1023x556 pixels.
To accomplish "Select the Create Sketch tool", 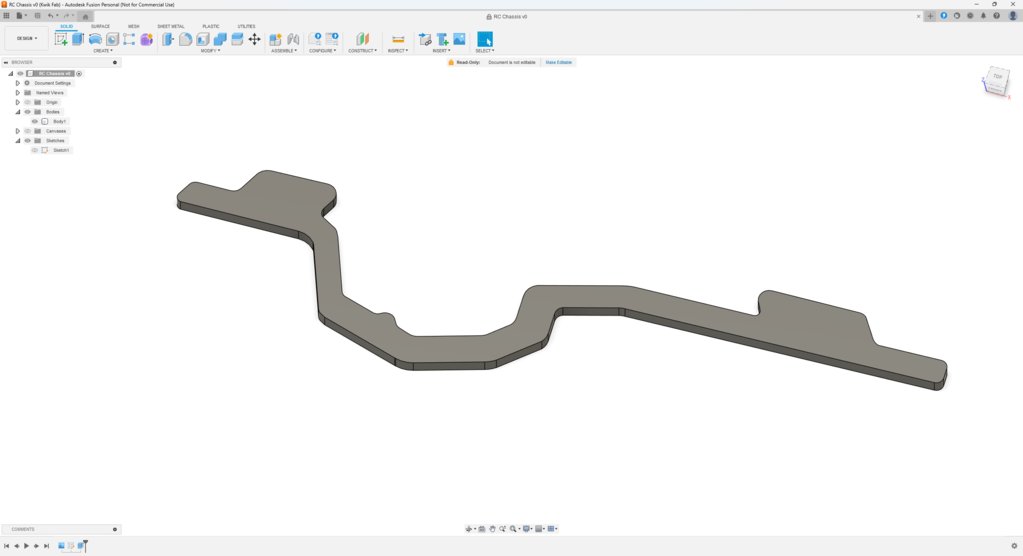I will tap(61, 39).
